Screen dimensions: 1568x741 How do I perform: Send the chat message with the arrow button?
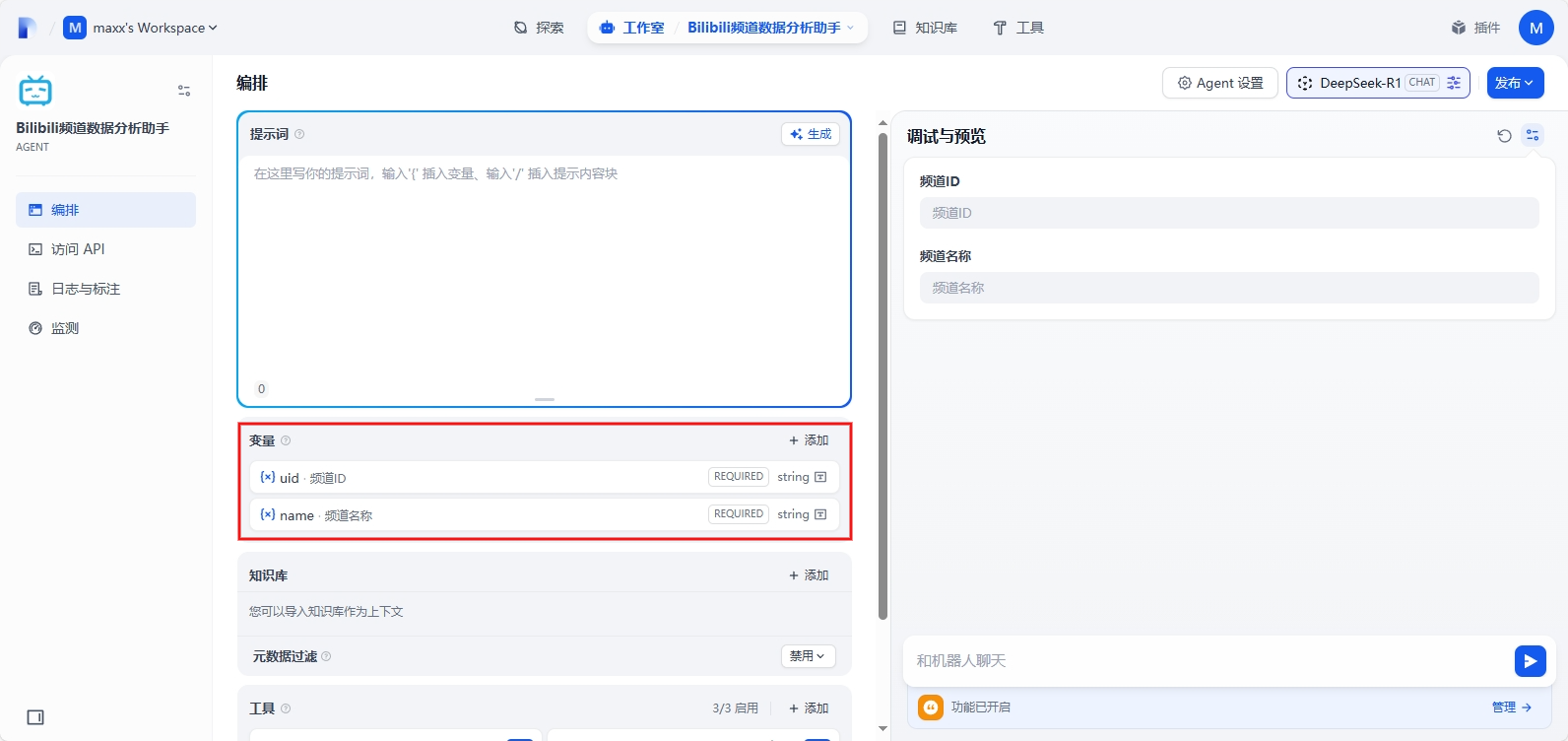tap(1531, 661)
